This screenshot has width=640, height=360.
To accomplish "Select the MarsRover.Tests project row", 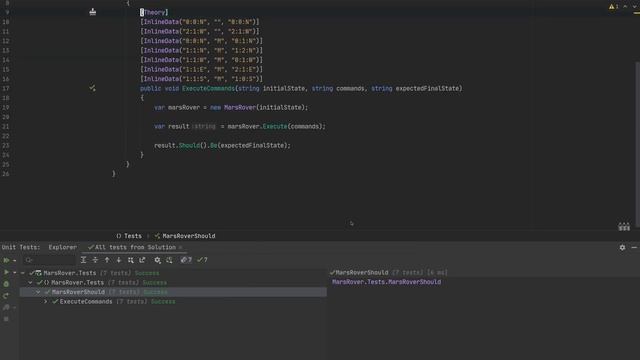I will (x=173, y=273).
